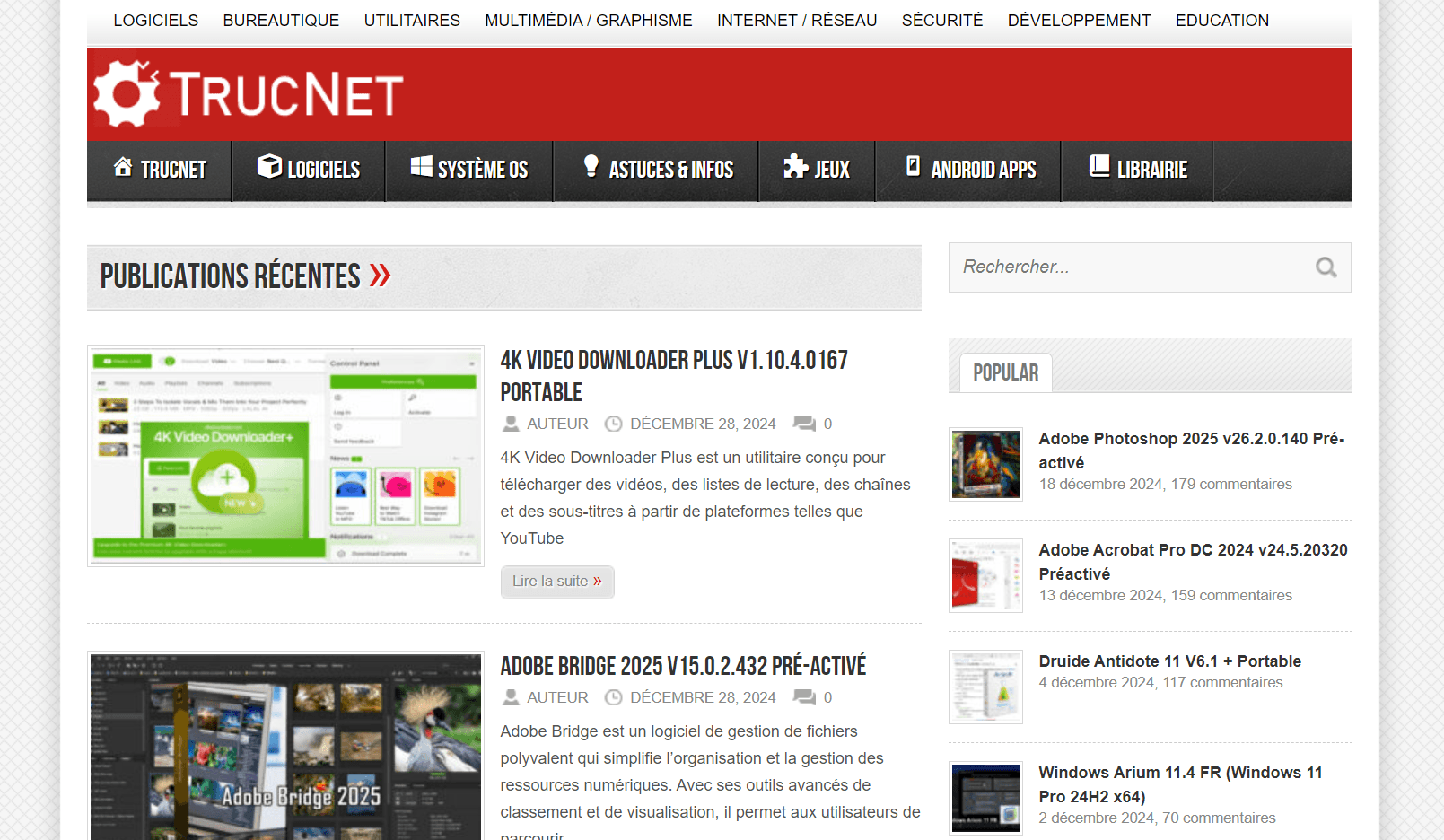
Task: Click the Windows icon on Système OS
Action: click(419, 167)
